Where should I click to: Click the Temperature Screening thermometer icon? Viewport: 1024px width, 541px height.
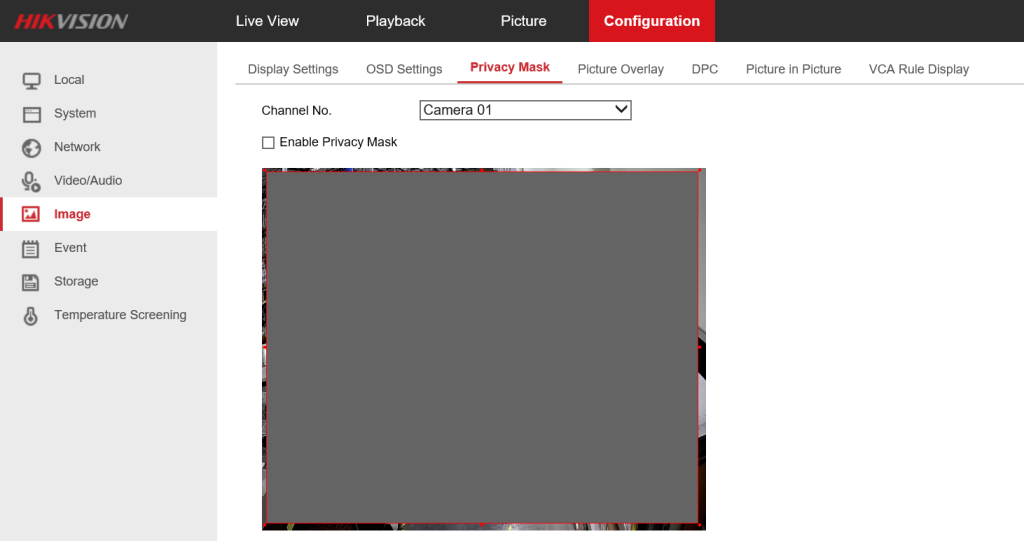(31, 316)
